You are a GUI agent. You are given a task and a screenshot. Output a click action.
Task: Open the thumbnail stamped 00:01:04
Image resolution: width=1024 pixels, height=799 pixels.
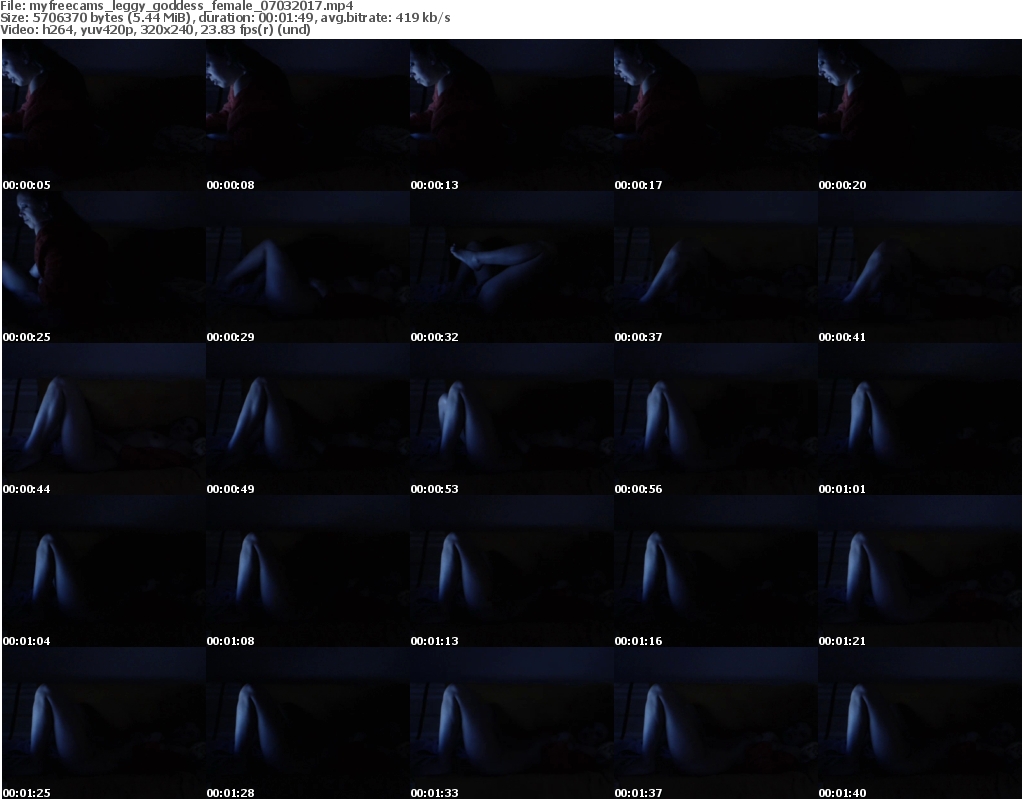click(104, 571)
